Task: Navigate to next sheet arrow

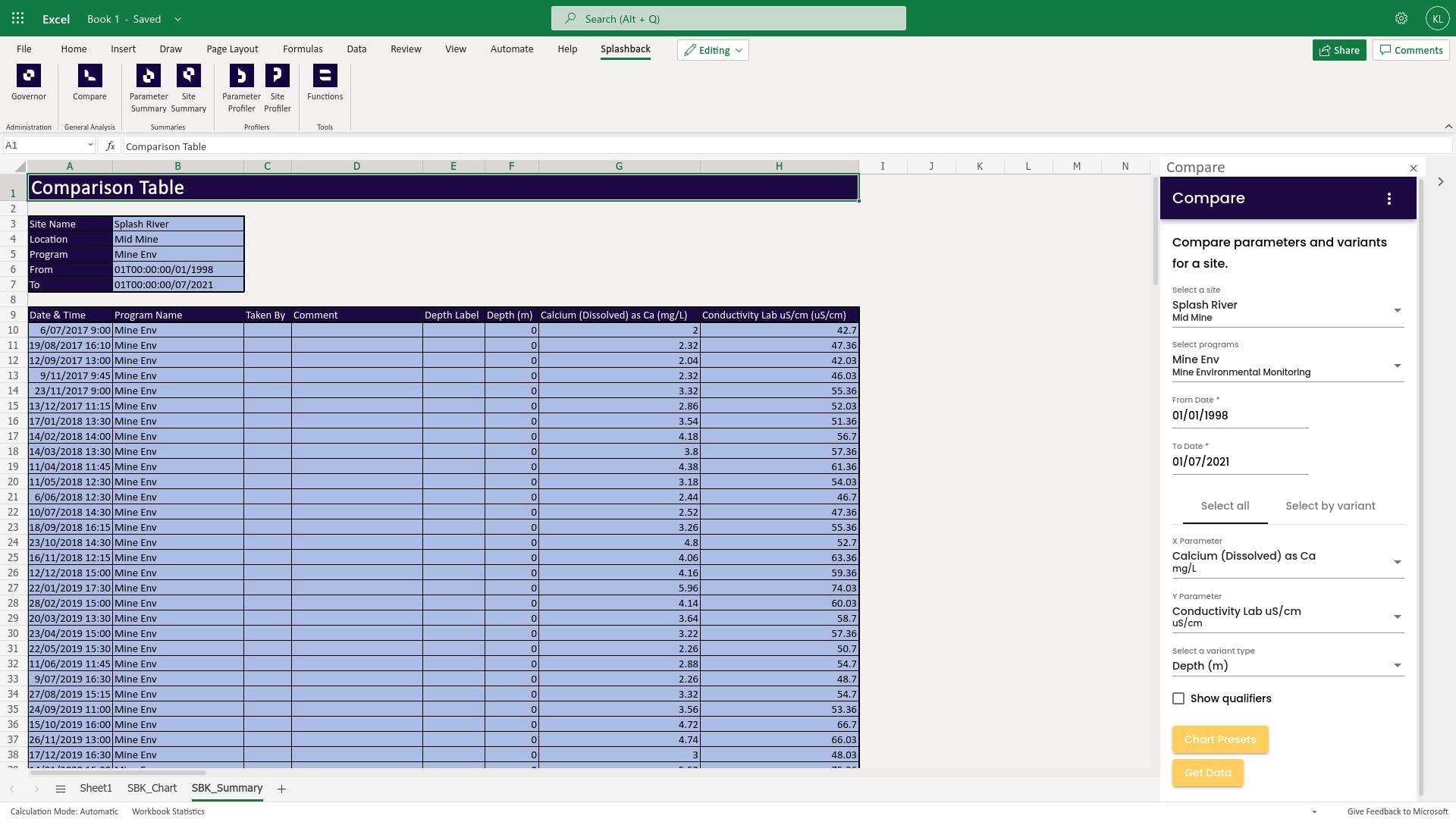Action: (36, 789)
